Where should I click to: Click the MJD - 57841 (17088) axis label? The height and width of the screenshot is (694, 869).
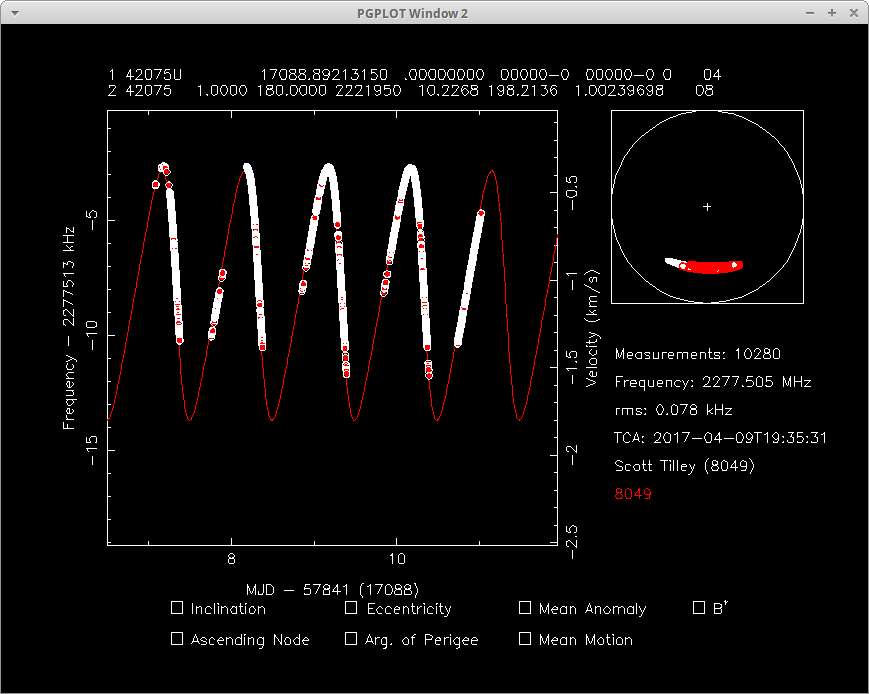click(333, 589)
